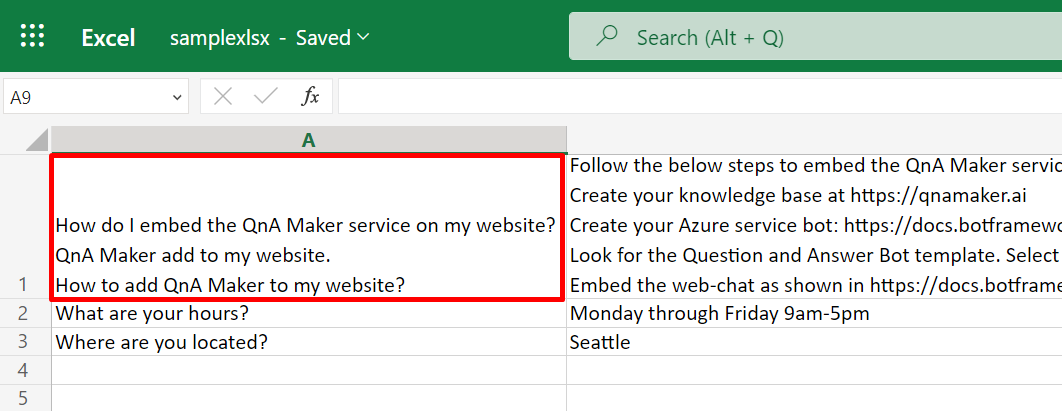Select the row 3 header
Viewport: 1062px width, 411px height.
tap(25, 341)
